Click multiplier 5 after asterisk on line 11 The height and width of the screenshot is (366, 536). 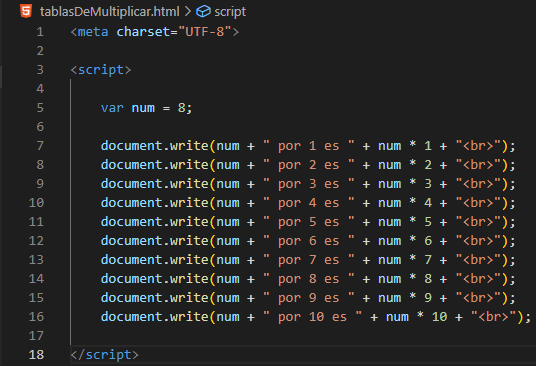(x=428, y=222)
